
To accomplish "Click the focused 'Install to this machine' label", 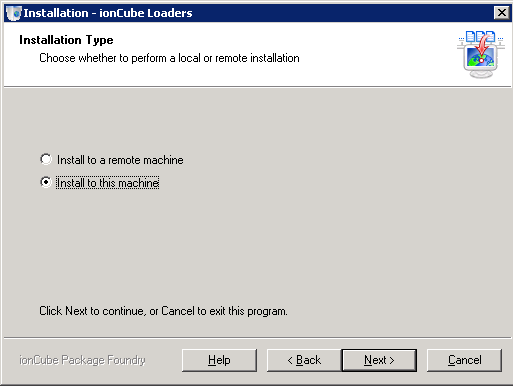I will click(107, 183).
